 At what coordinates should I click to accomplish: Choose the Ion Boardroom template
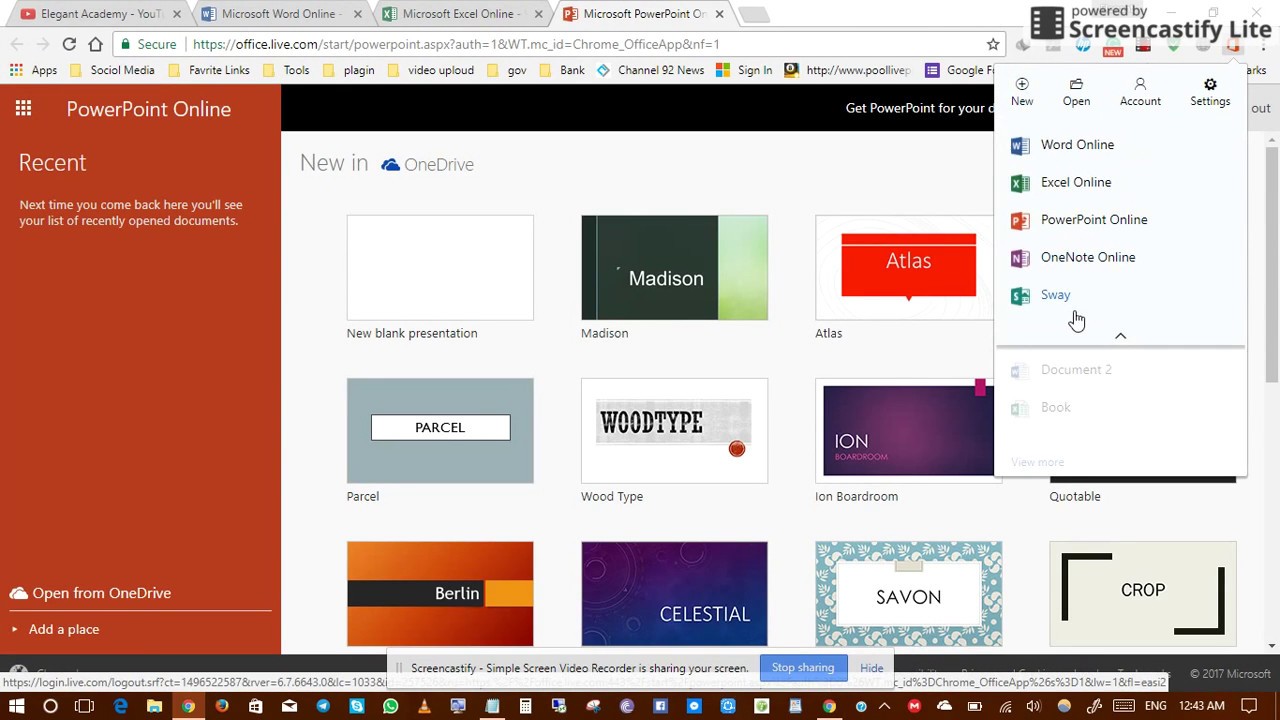pyautogui.click(x=905, y=431)
